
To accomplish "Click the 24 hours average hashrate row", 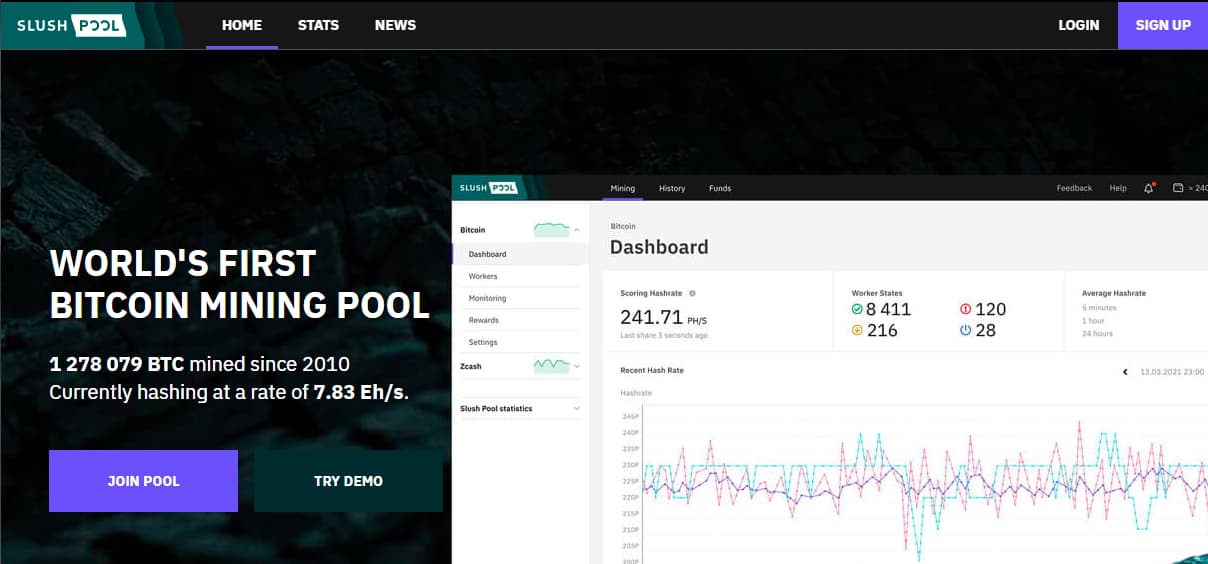I will point(1097,333).
